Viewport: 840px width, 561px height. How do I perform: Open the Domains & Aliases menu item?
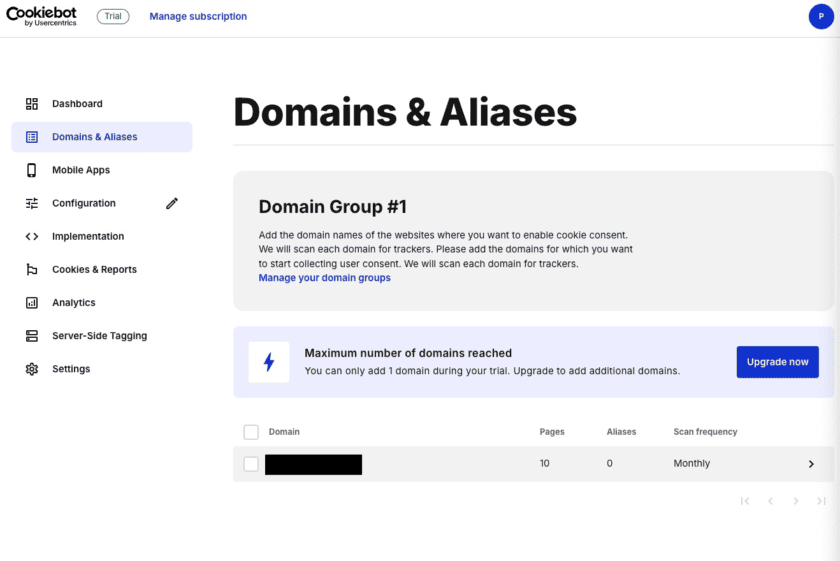[95, 137]
